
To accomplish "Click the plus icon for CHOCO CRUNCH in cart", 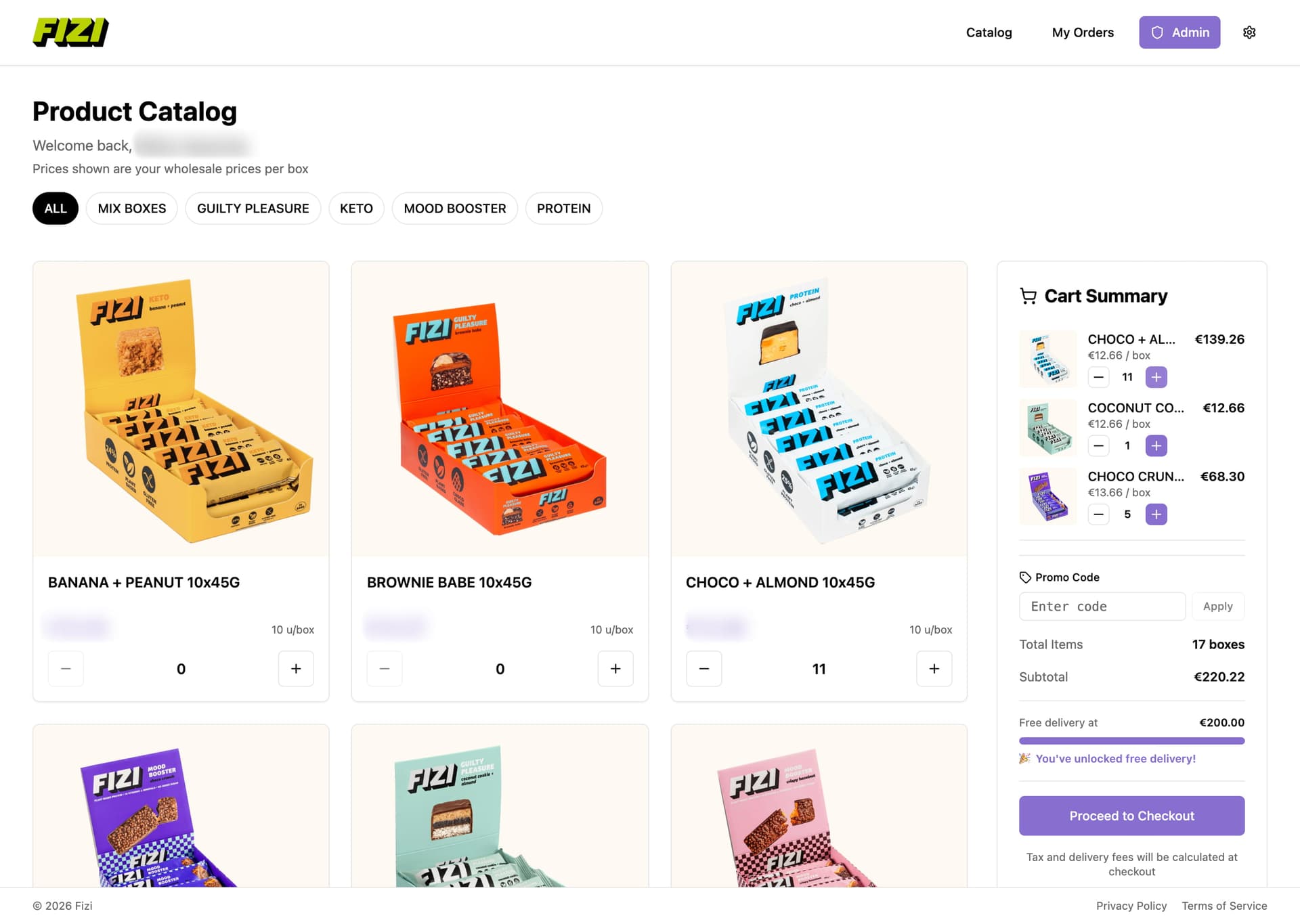I will [1156, 514].
